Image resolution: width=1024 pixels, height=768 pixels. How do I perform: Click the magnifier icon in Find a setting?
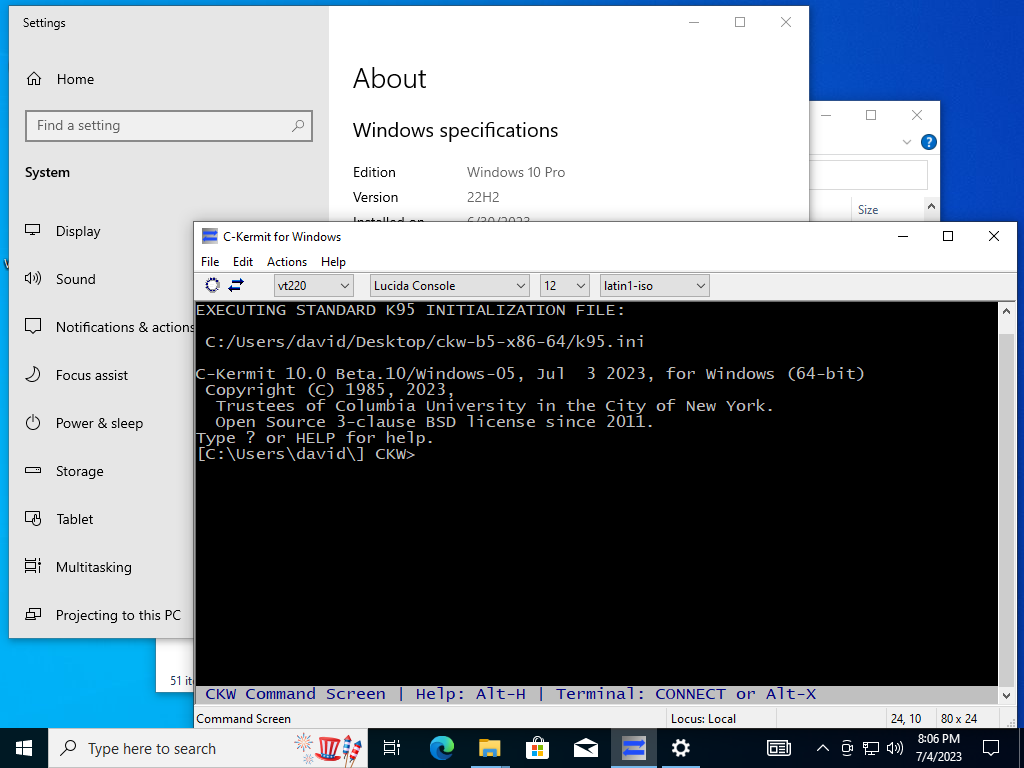coord(298,125)
